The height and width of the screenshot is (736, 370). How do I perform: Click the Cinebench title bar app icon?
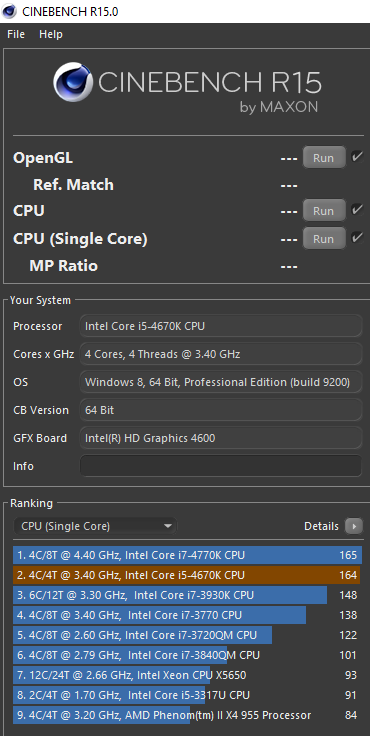point(9,11)
